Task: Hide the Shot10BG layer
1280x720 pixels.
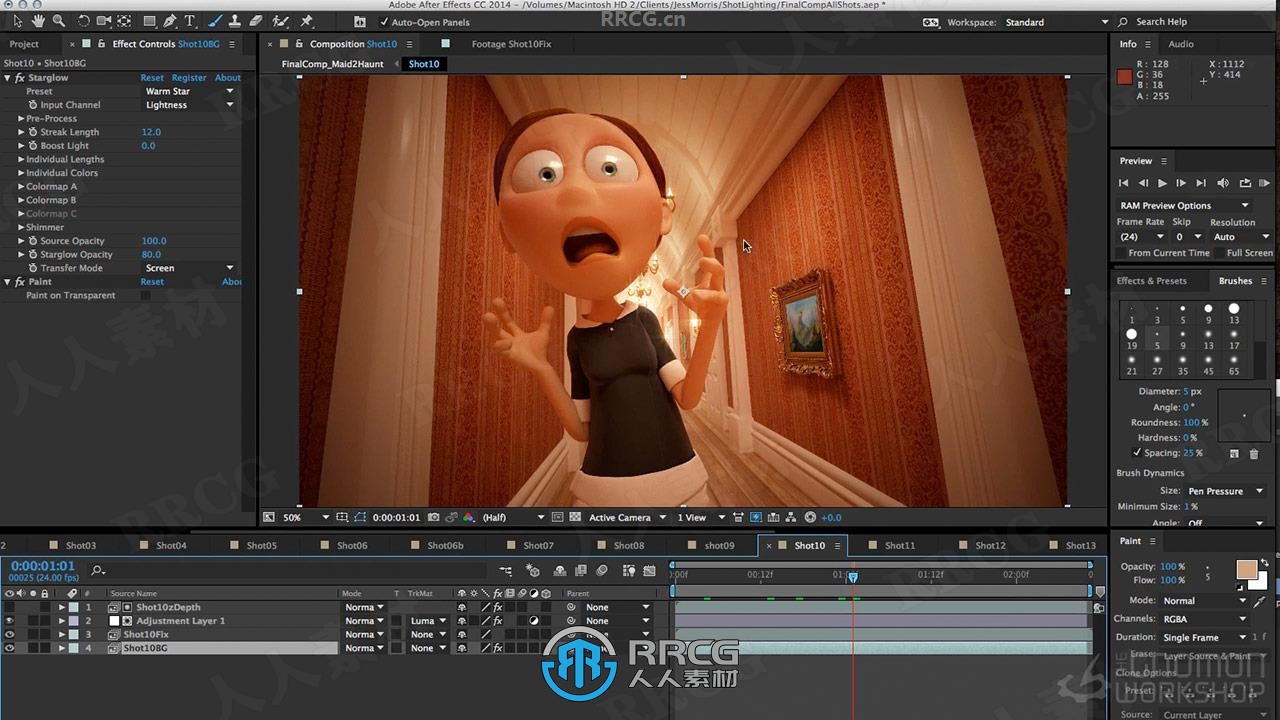Action: coord(9,648)
